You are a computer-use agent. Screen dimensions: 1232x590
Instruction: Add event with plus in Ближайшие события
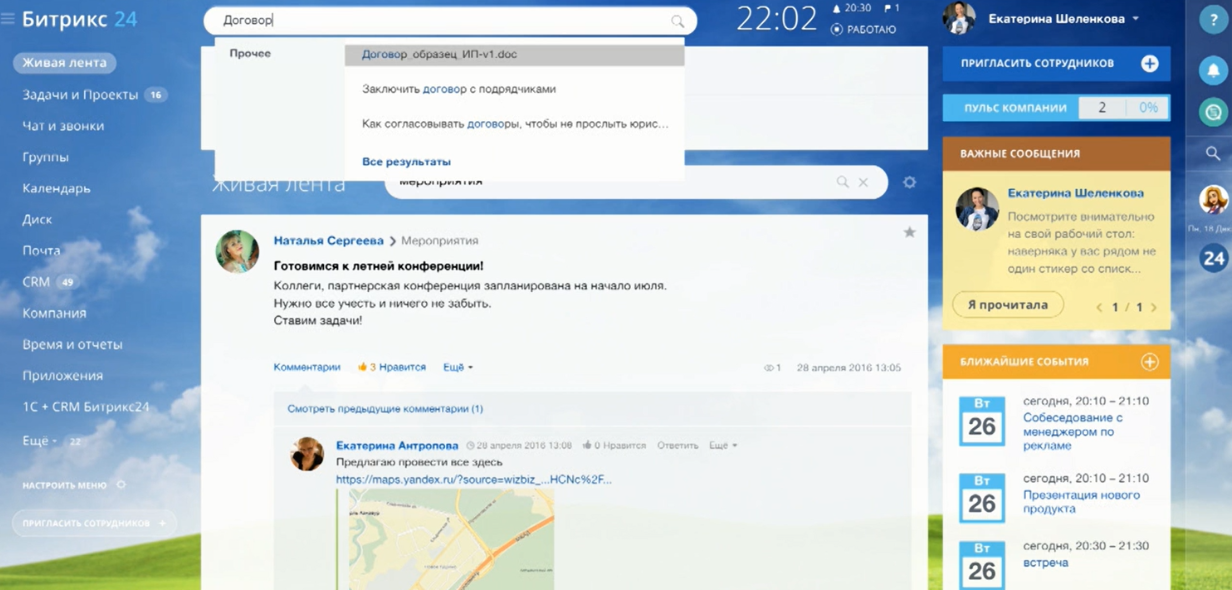(x=1150, y=362)
